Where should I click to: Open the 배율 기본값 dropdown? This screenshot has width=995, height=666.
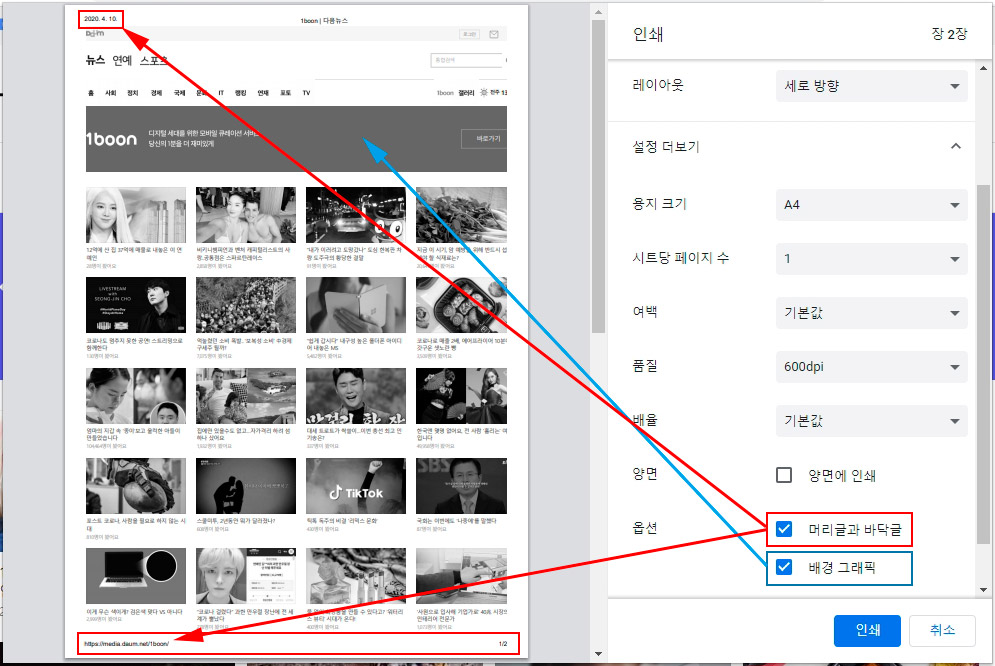point(871,421)
